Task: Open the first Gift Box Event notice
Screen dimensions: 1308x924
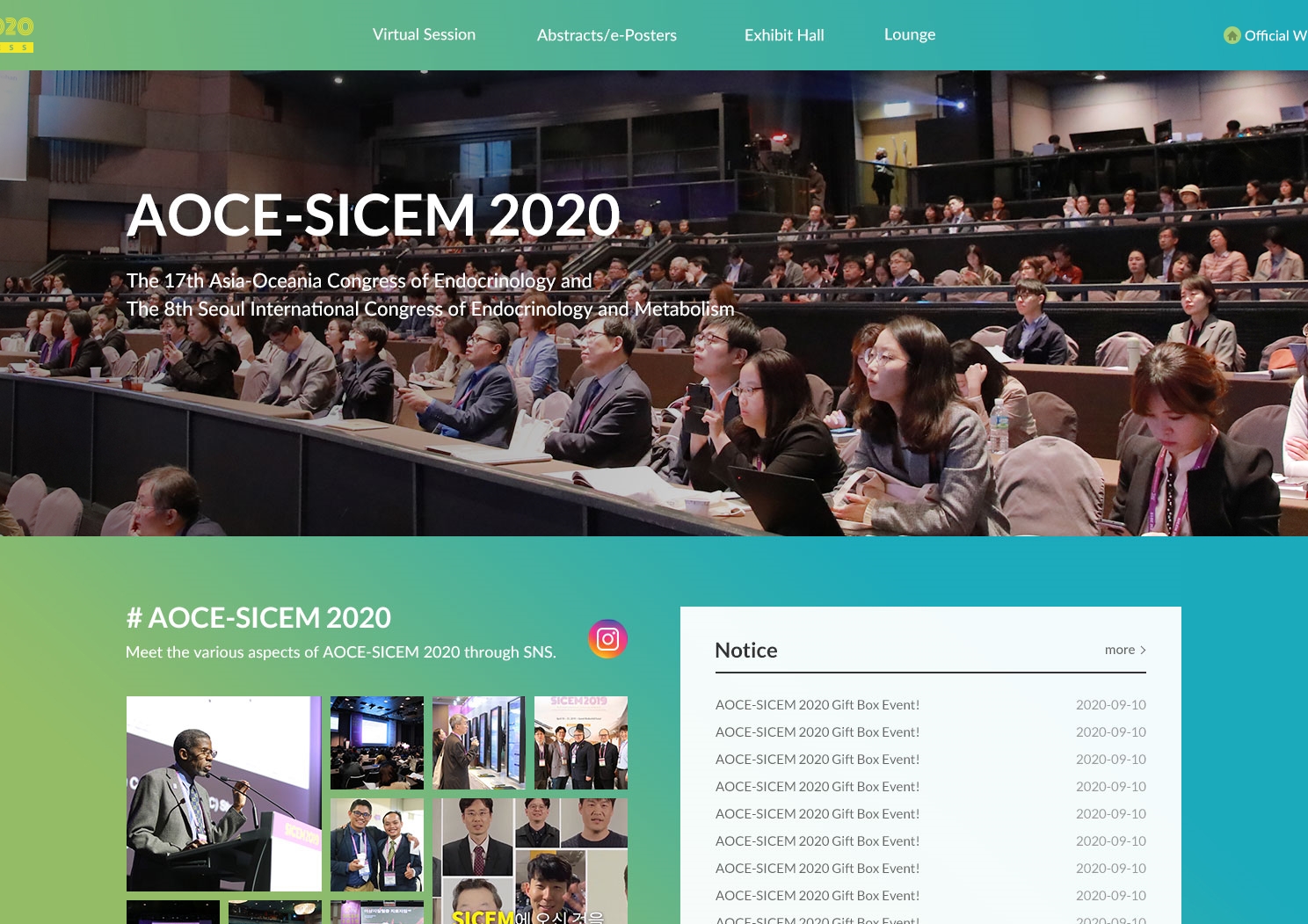Action: pyautogui.click(x=817, y=704)
